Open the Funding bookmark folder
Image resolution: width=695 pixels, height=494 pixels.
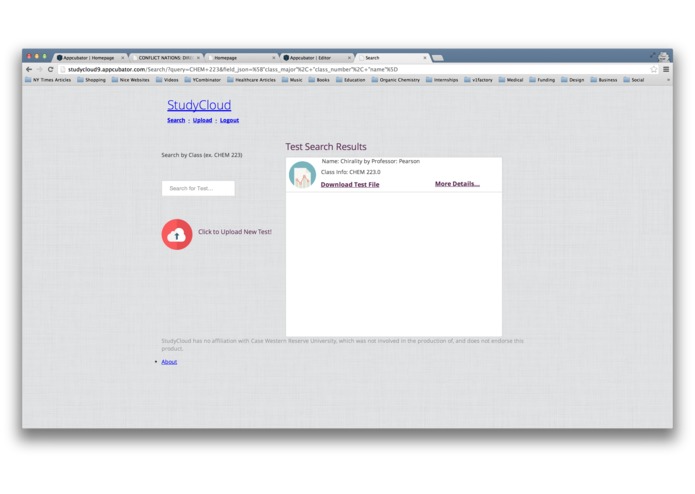(x=542, y=80)
